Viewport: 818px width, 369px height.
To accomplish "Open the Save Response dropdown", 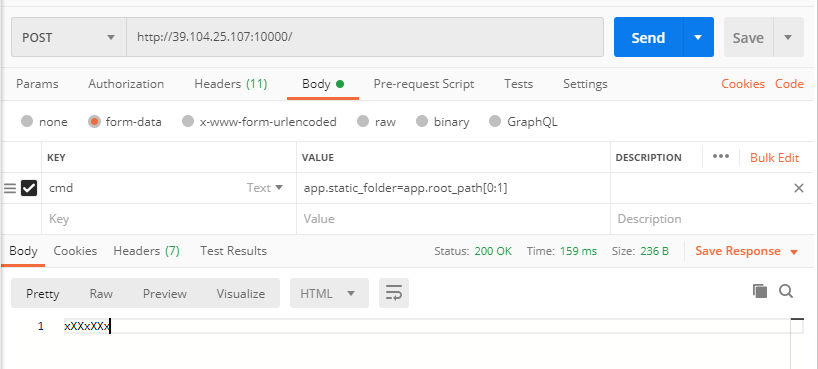I will pyautogui.click(x=747, y=251).
